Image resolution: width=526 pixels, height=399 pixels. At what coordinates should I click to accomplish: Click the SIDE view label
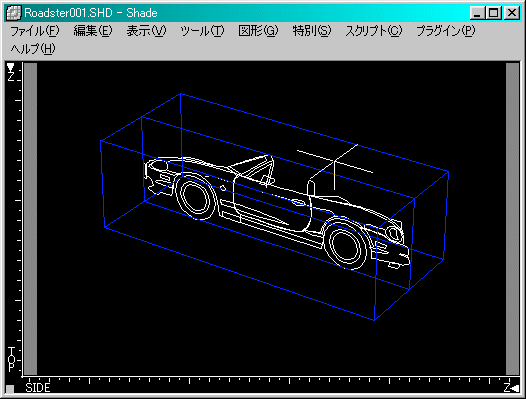pos(38,388)
